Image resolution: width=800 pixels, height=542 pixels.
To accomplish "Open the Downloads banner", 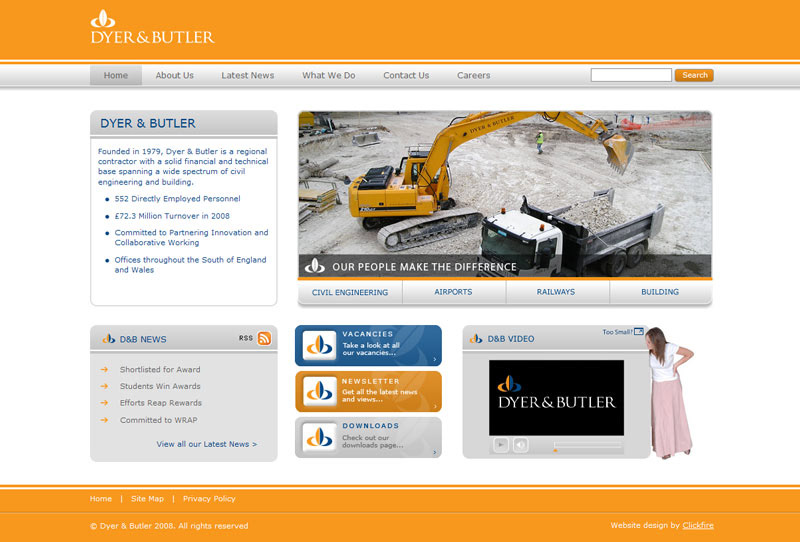I will click(x=368, y=437).
